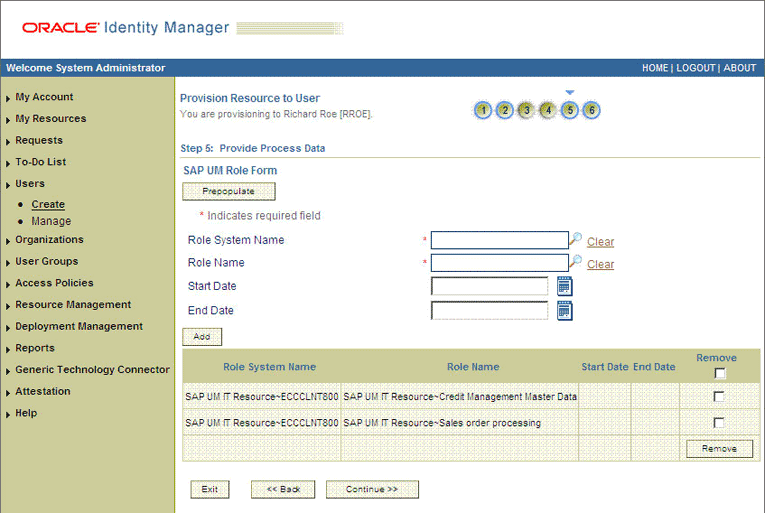Select 'SAP UM IT Resource~Credit Management Master Data' cell
The height and width of the screenshot is (513, 765).
[x=460, y=396]
